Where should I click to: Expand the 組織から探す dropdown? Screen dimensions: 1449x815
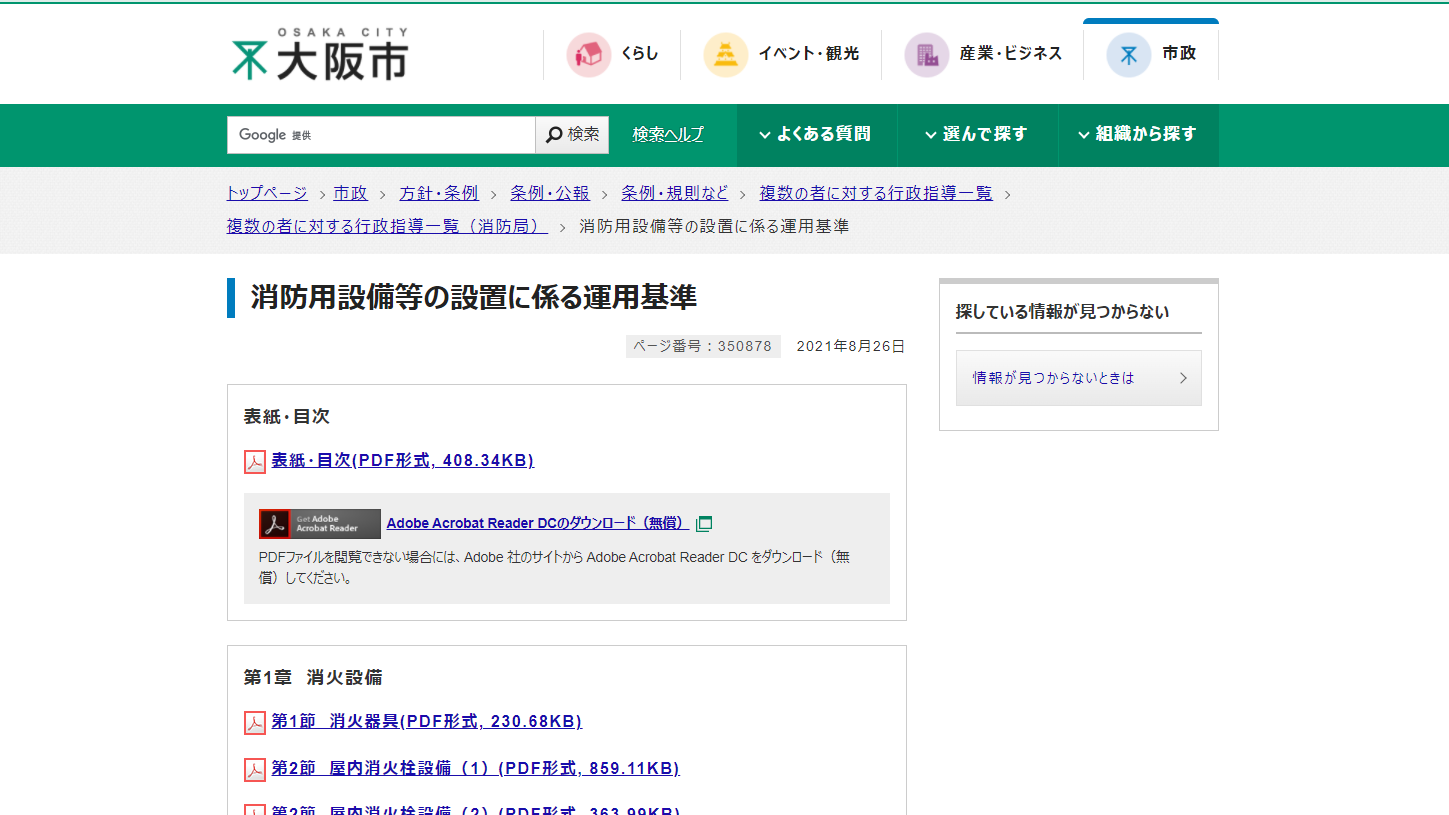coord(1138,135)
